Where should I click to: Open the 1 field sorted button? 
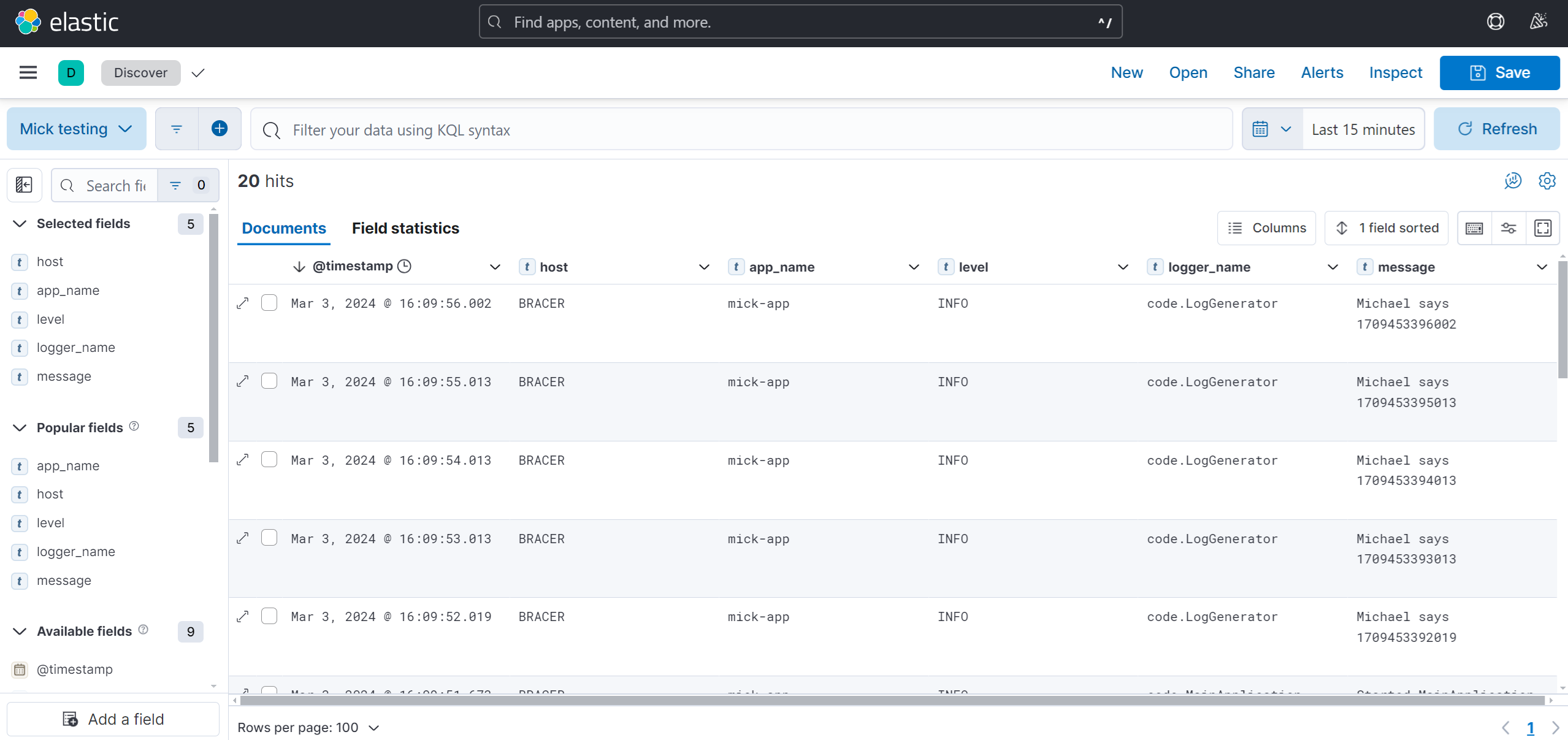(1386, 228)
